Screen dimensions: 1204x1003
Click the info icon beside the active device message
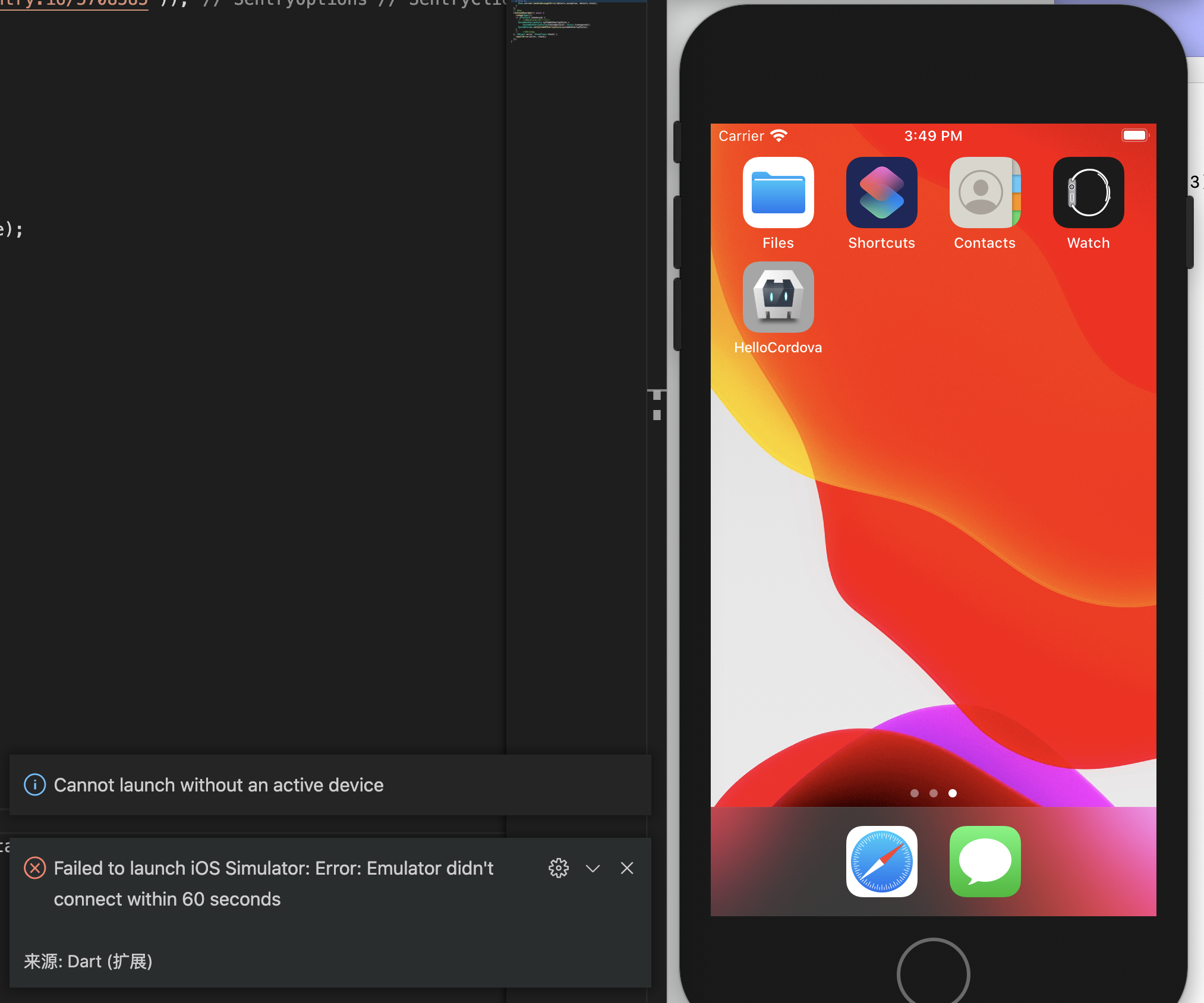(35, 785)
